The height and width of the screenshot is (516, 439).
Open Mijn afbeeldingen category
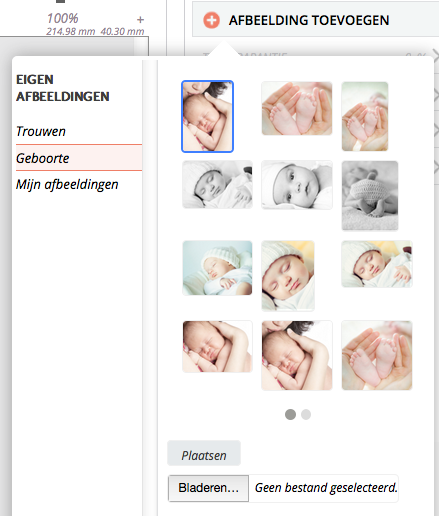pos(67,184)
